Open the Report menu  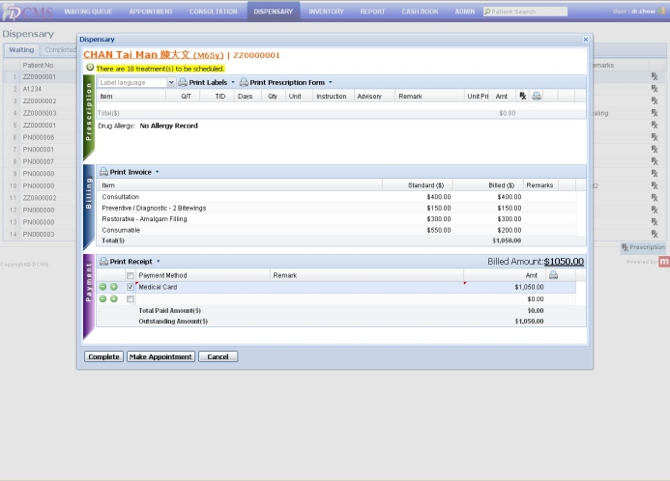pos(372,12)
